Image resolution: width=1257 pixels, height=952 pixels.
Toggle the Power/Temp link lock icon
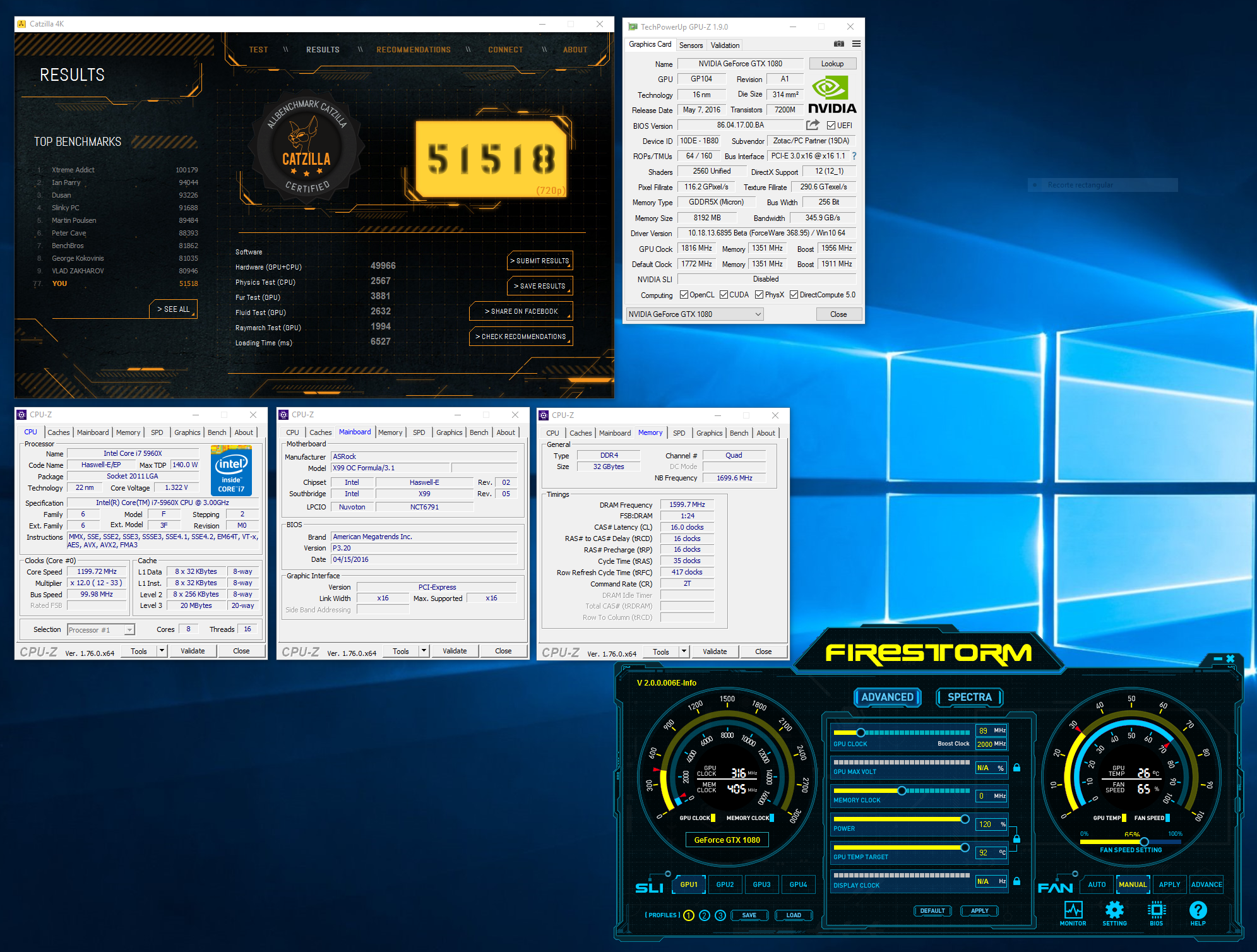1016,838
